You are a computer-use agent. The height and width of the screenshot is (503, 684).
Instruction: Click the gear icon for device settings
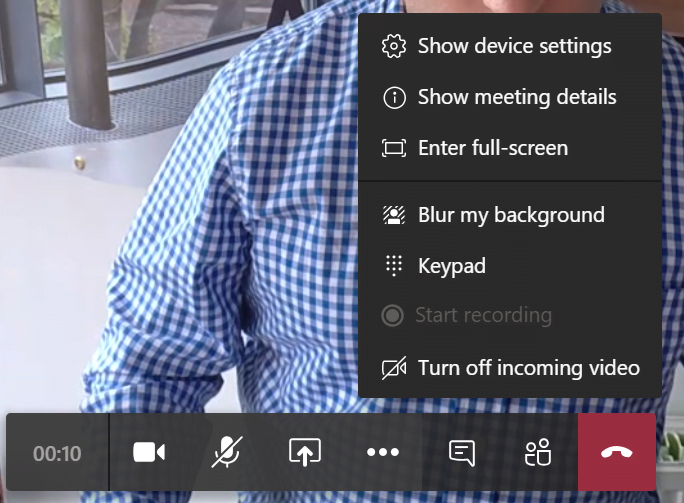click(394, 46)
